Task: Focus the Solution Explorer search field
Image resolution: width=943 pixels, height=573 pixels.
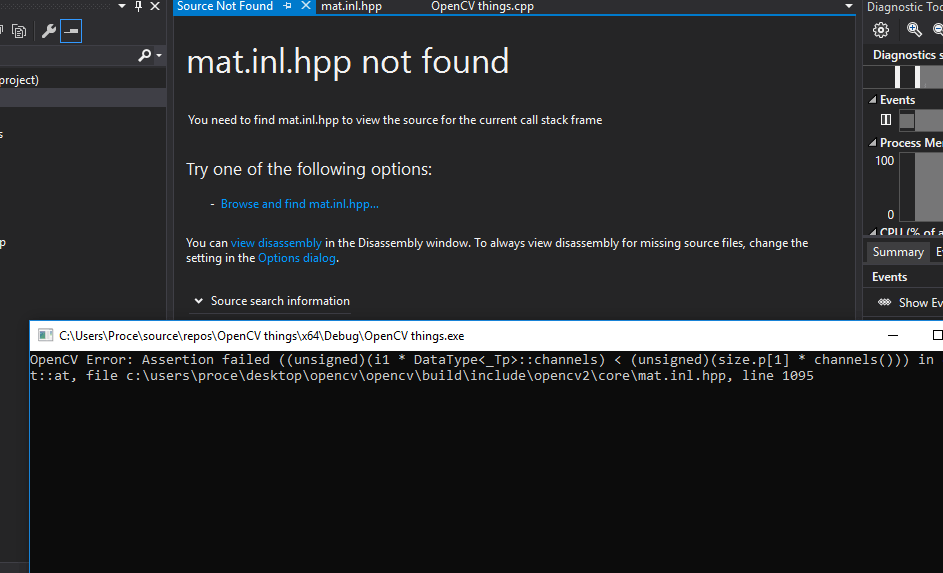Action: [67, 55]
